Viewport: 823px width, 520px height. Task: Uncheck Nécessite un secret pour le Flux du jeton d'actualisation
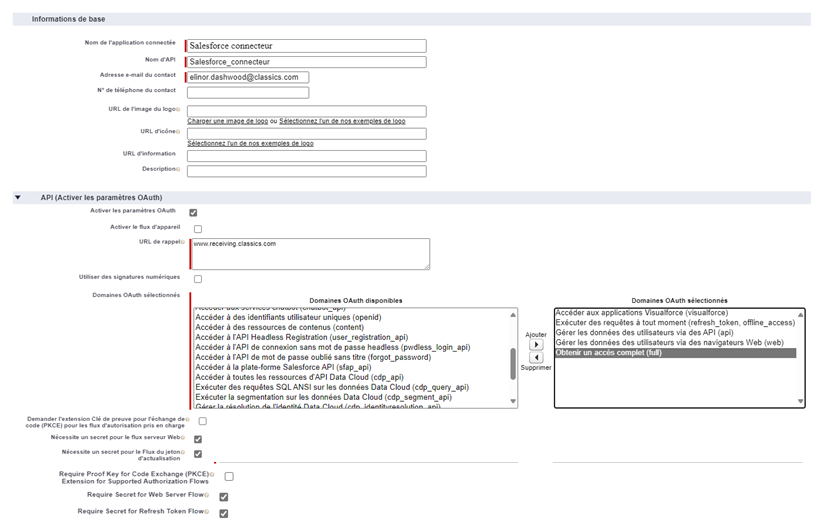point(198,453)
